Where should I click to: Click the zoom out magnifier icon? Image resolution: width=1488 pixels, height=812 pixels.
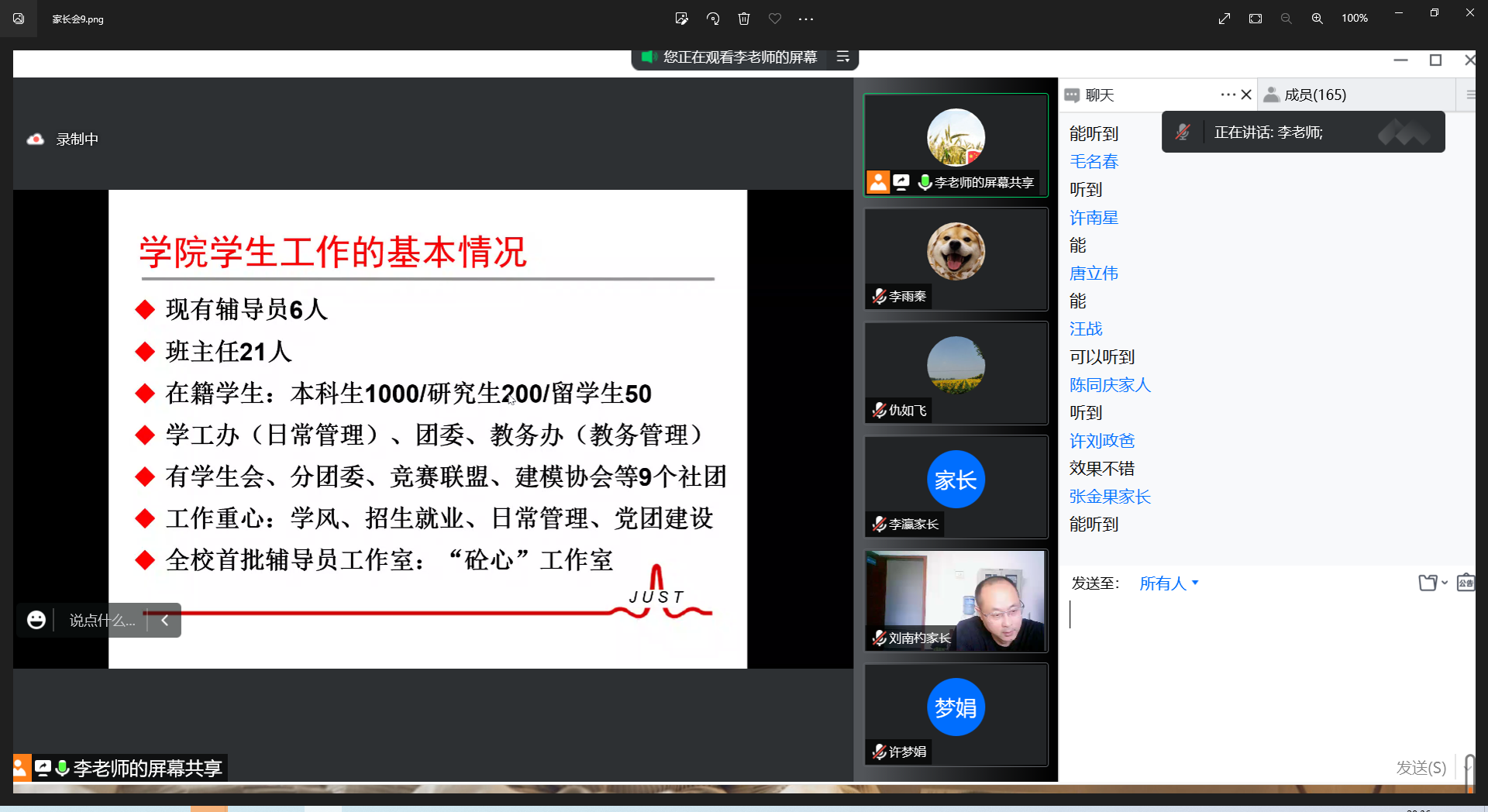click(x=1286, y=19)
